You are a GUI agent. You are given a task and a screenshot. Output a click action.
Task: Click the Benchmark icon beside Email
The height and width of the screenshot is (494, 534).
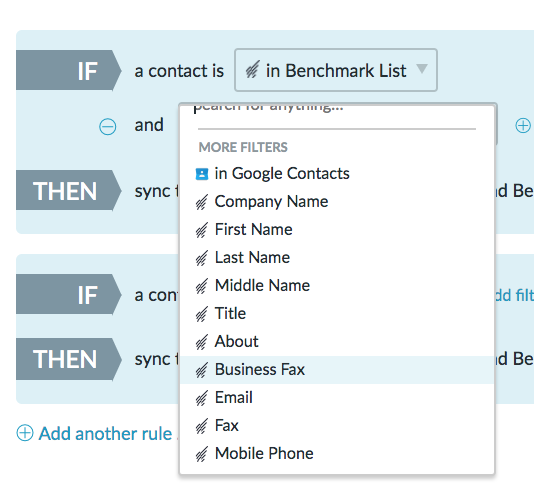tap(202, 398)
